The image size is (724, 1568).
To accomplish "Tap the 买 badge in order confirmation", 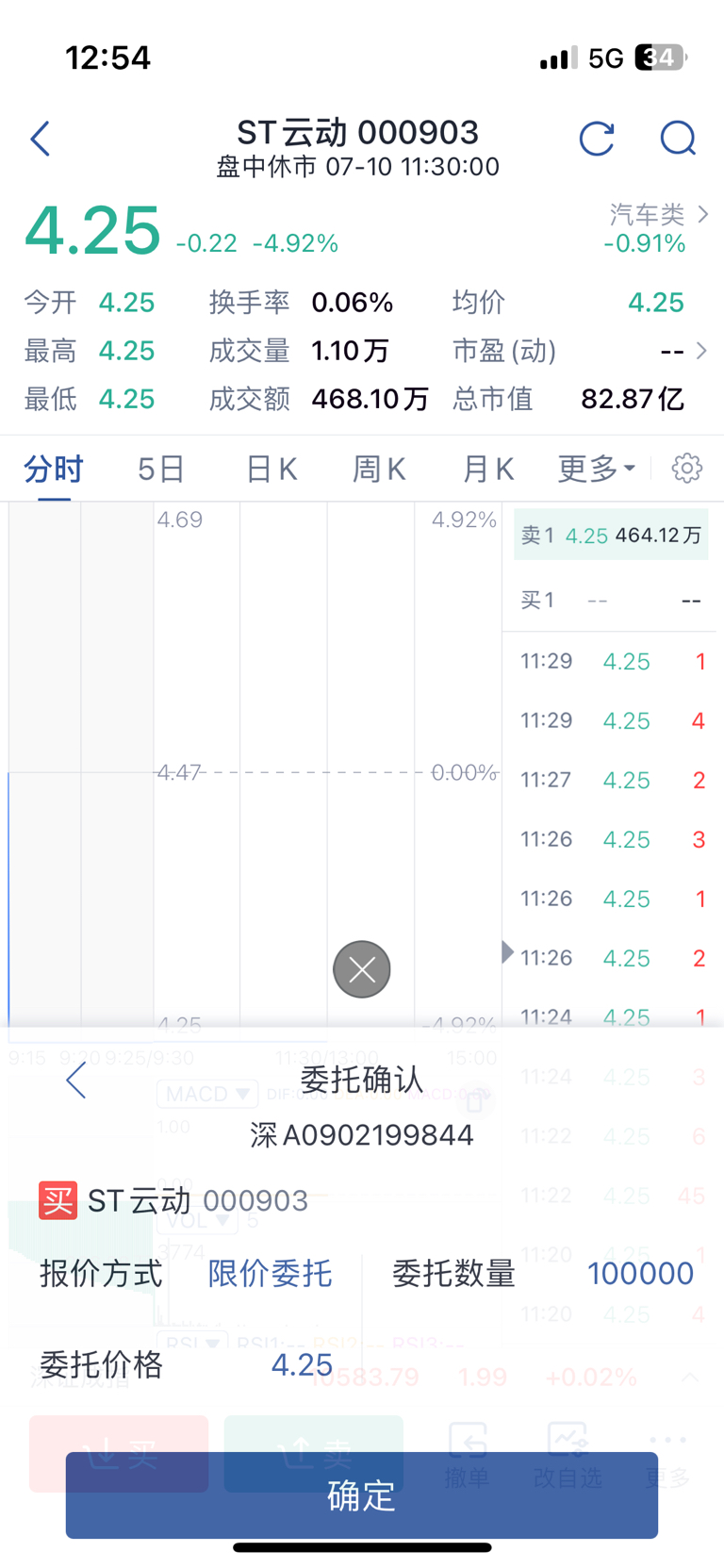I will tap(58, 1200).
